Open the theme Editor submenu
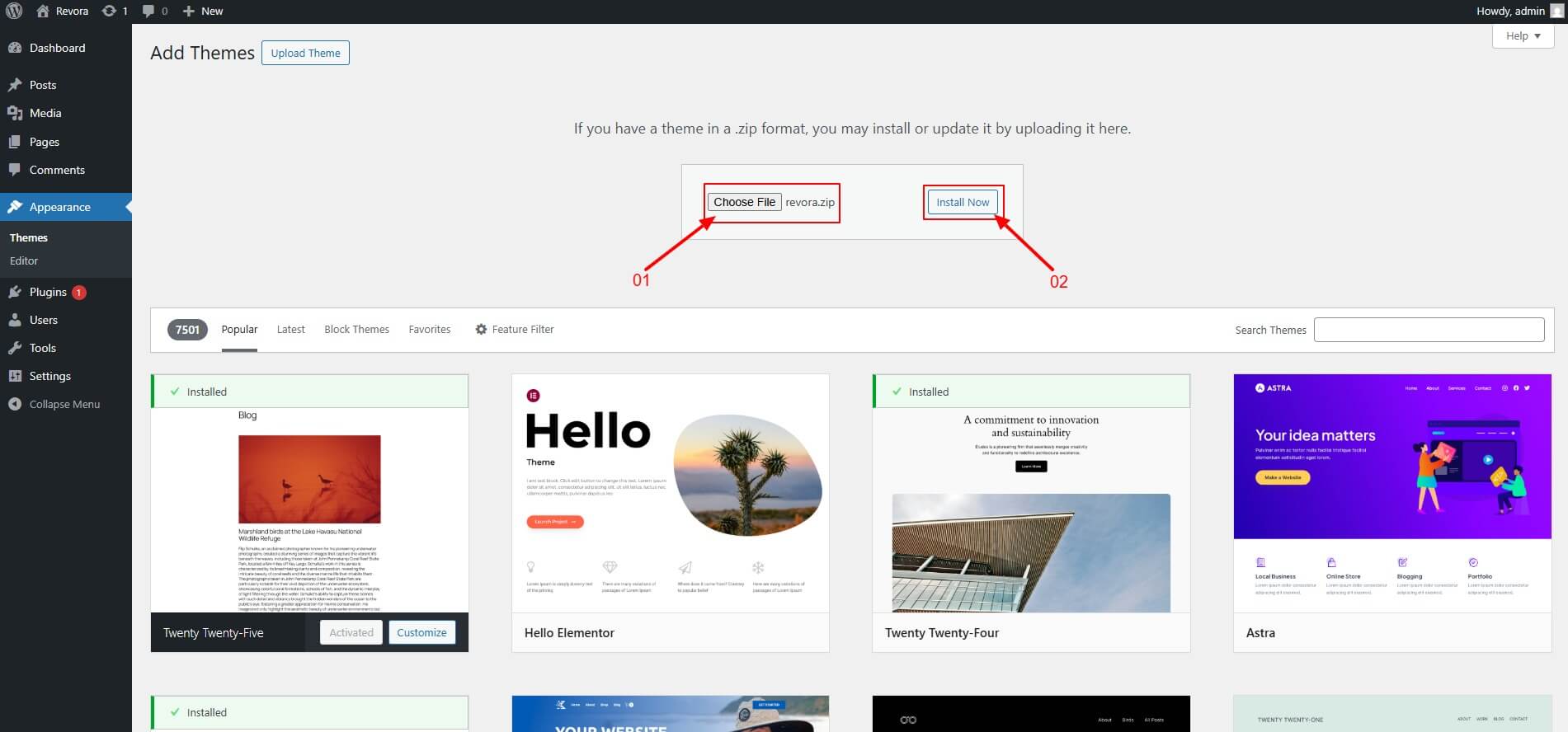The width and height of the screenshot is (1568, 732). pyautogui.click(x=24, y=260)
